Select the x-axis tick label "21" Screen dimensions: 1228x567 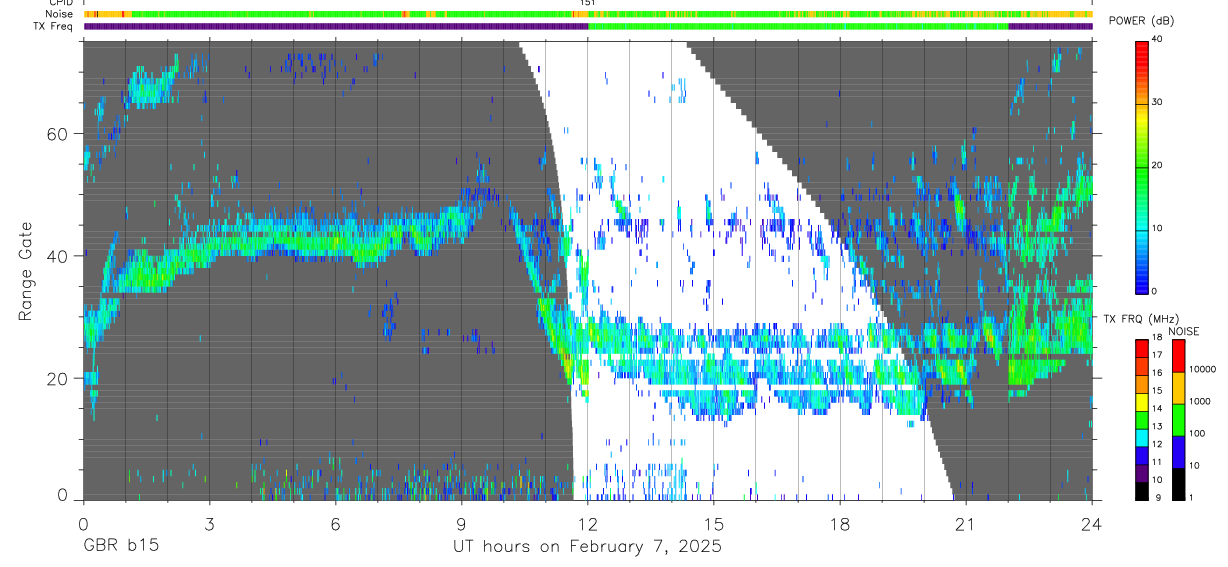[966, 524]
